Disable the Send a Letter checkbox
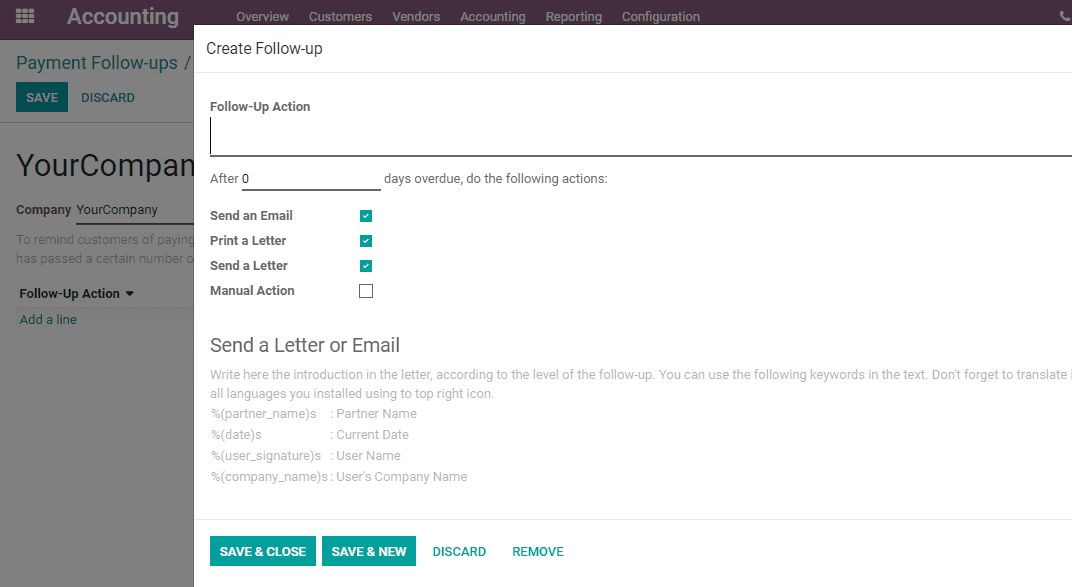The width and height of the screenshot is (1072, 587). pos(366,266)
